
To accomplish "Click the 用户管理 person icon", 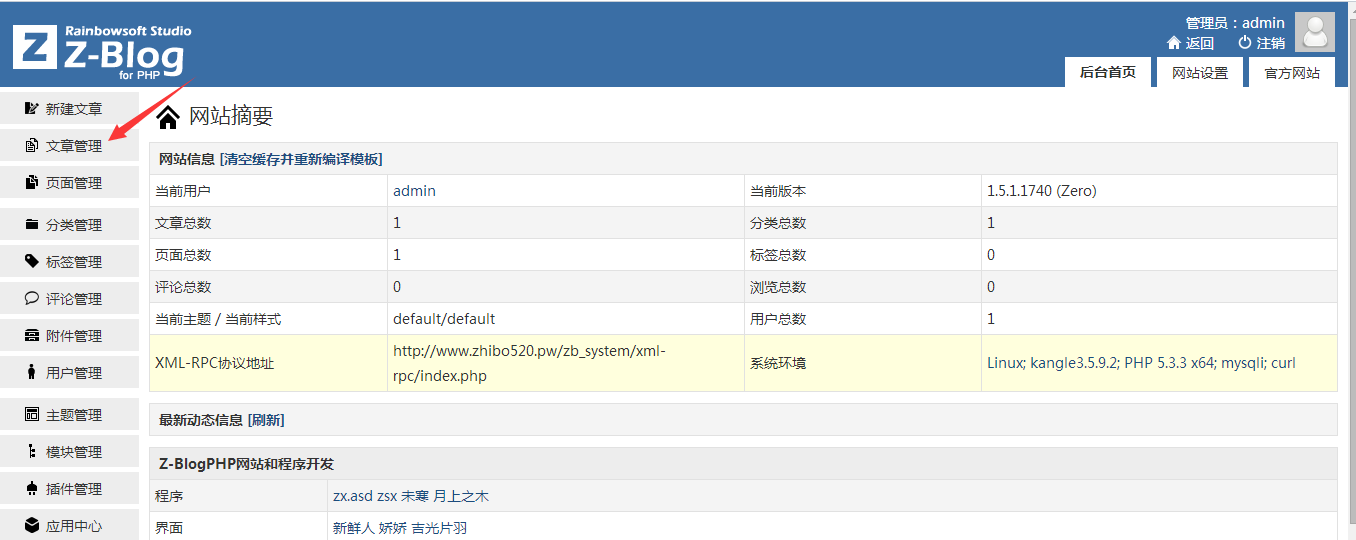I will pyautogui.click(x=32, y=373).
